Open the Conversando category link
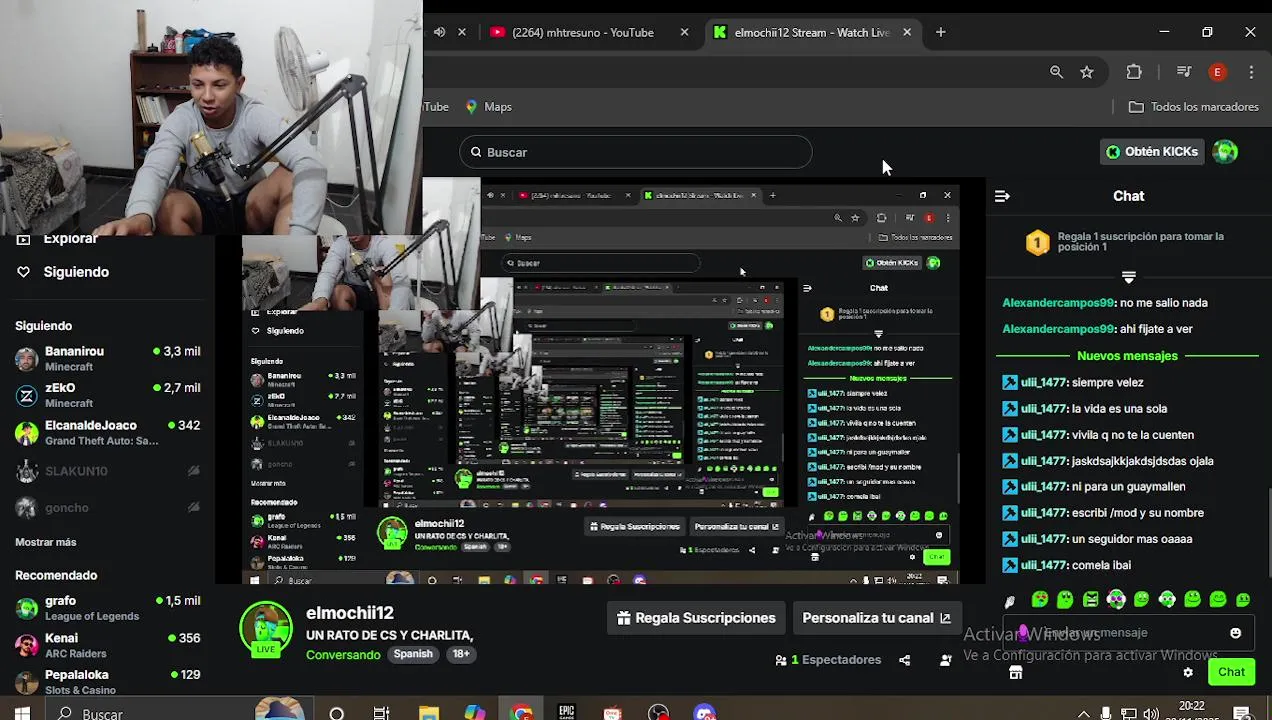Viewport: 1272px width, 720px height. (x=343, y=654)
